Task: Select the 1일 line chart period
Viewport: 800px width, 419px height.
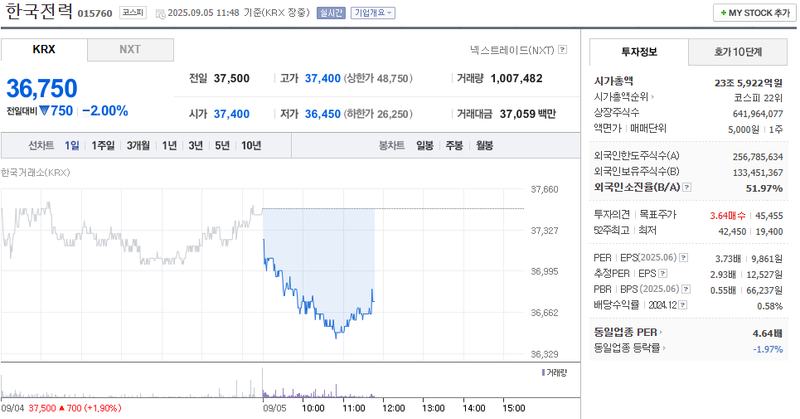Action: [x=72, y=146]
